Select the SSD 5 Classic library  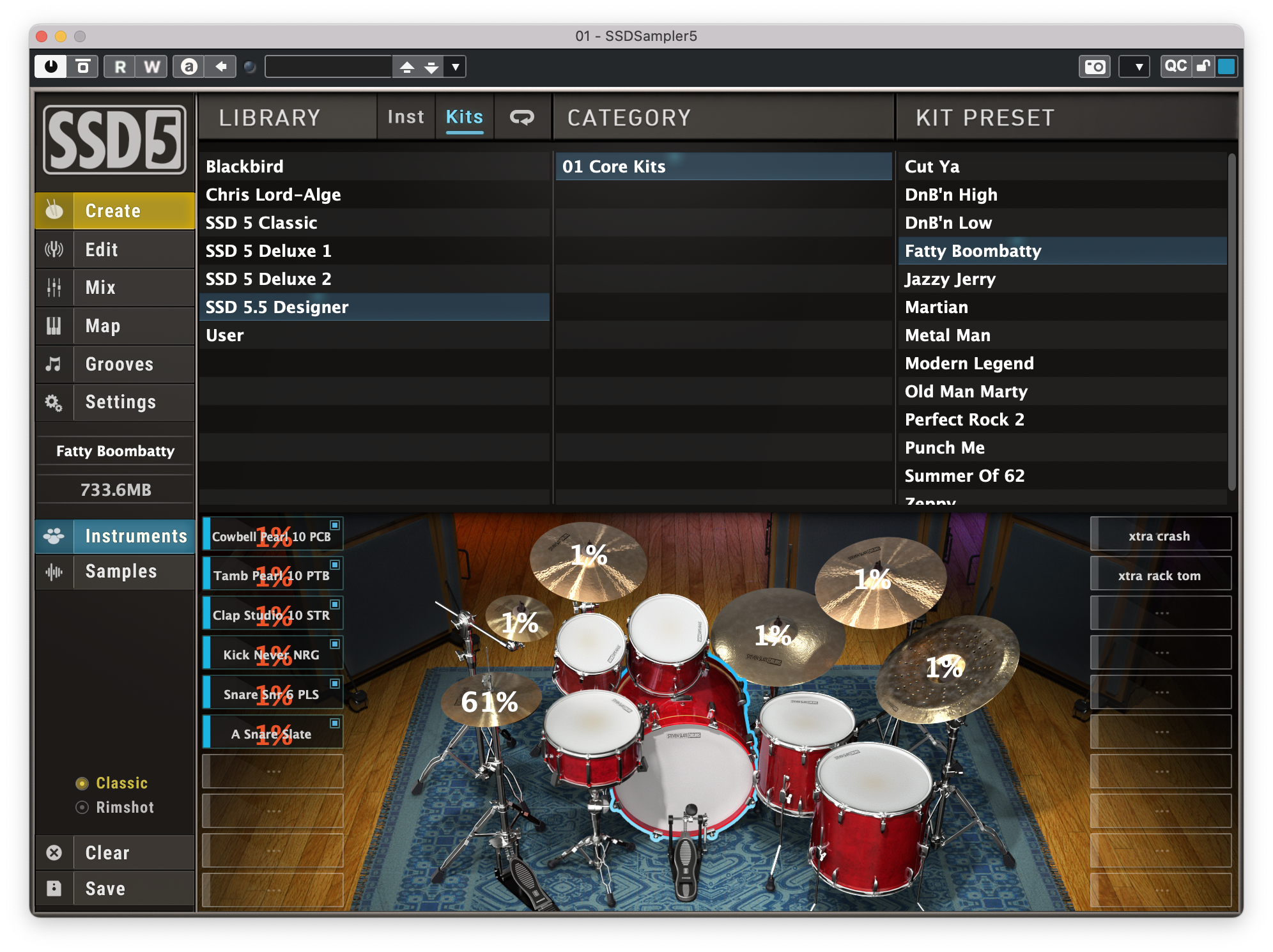[374, 222]
